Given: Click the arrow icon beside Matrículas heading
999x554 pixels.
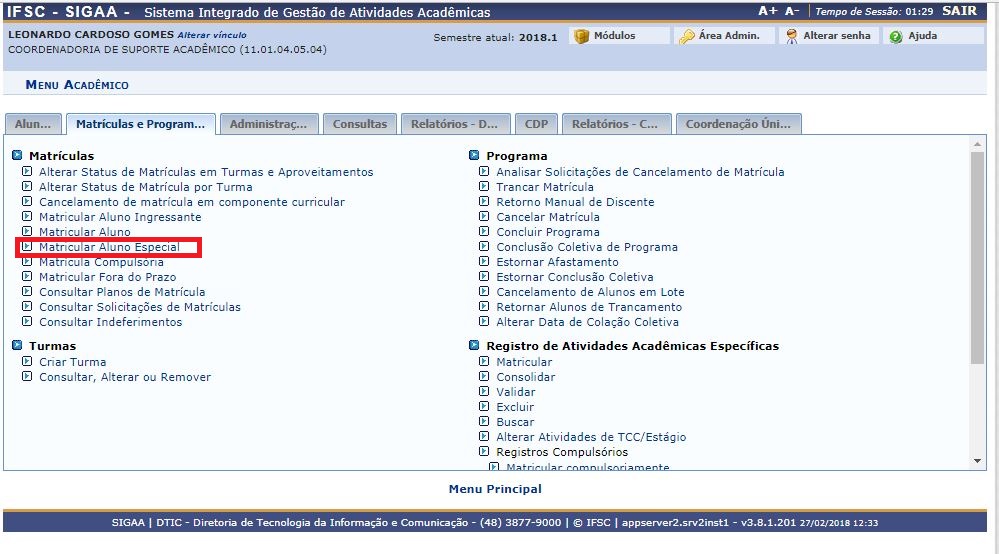Looking at the screenshot, I should click(17, 156).
